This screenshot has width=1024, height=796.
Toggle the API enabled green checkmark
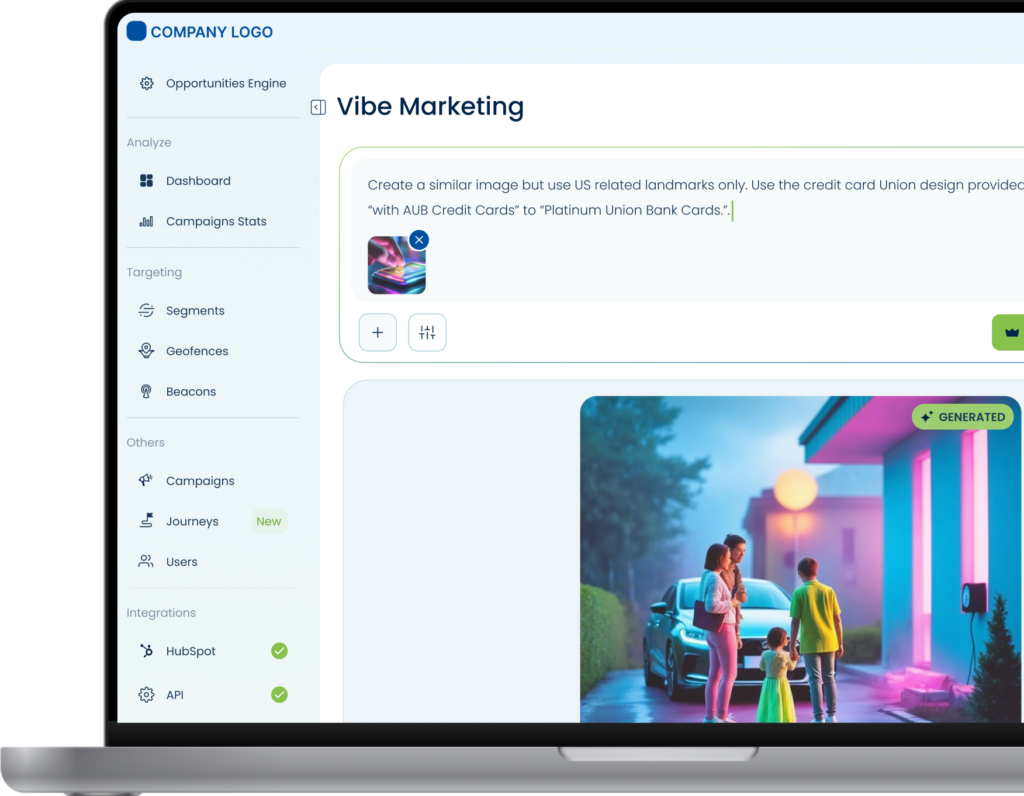point(279,694)
